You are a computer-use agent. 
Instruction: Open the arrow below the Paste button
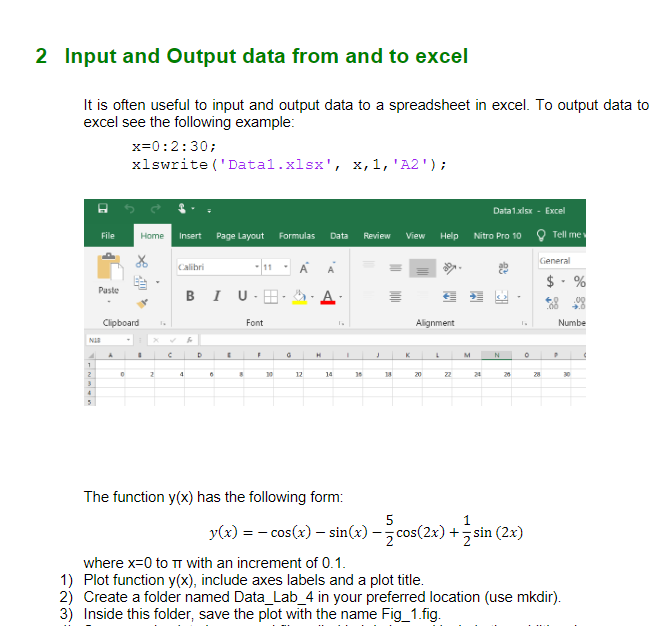pyautogui.click(x=109, y=302)
